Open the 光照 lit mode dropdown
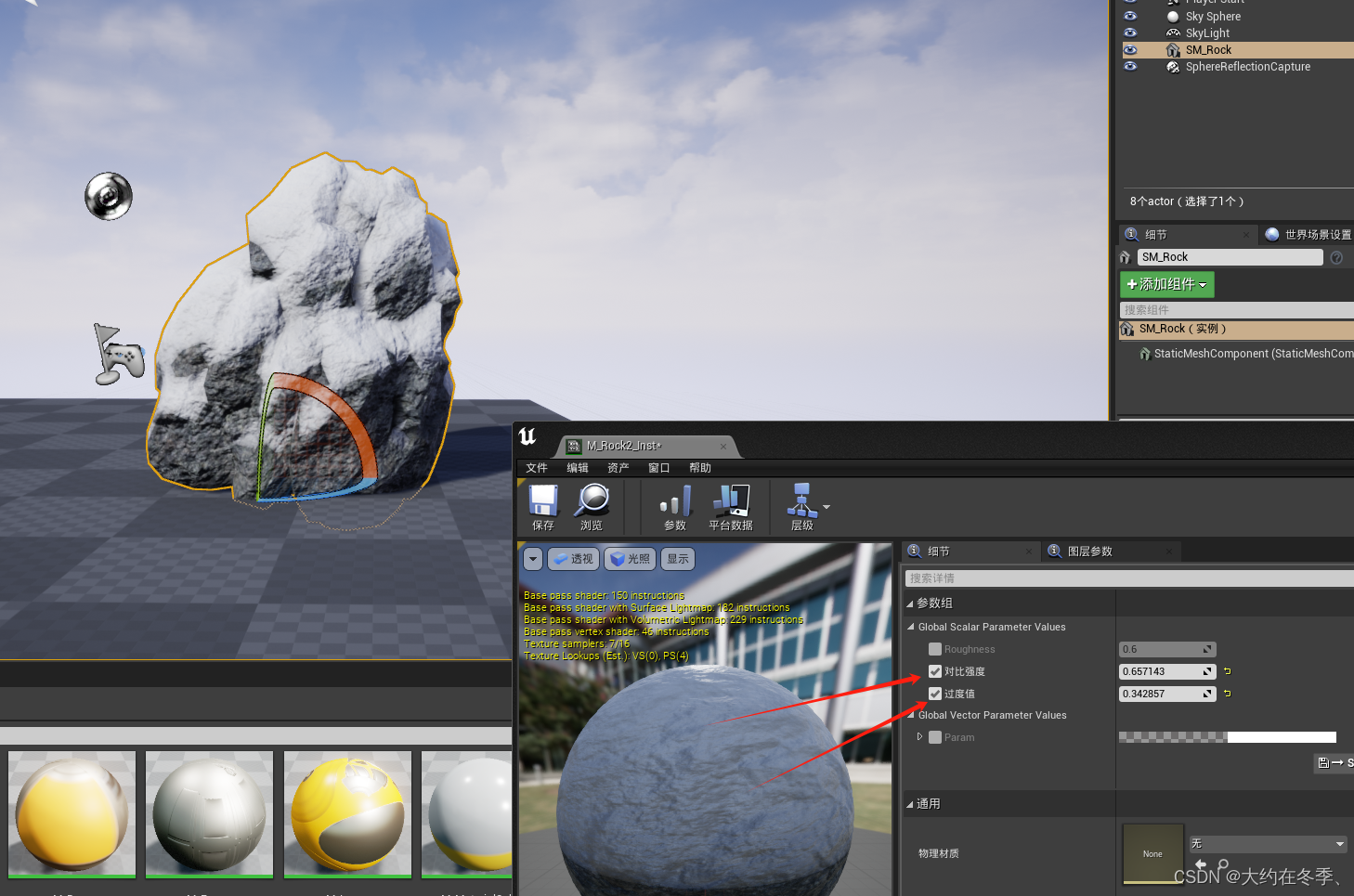This screenshot has height=896, width=1354. coord(631,559)
